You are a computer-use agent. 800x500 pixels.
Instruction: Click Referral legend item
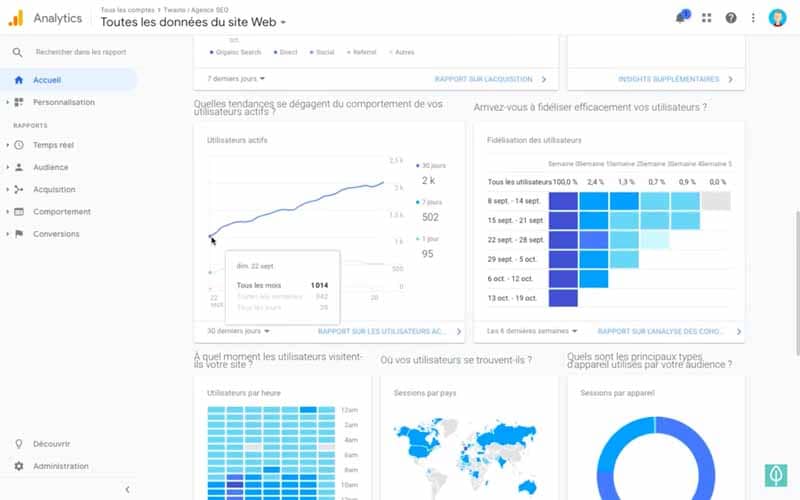pyautogui.click(x=361, y=52)
